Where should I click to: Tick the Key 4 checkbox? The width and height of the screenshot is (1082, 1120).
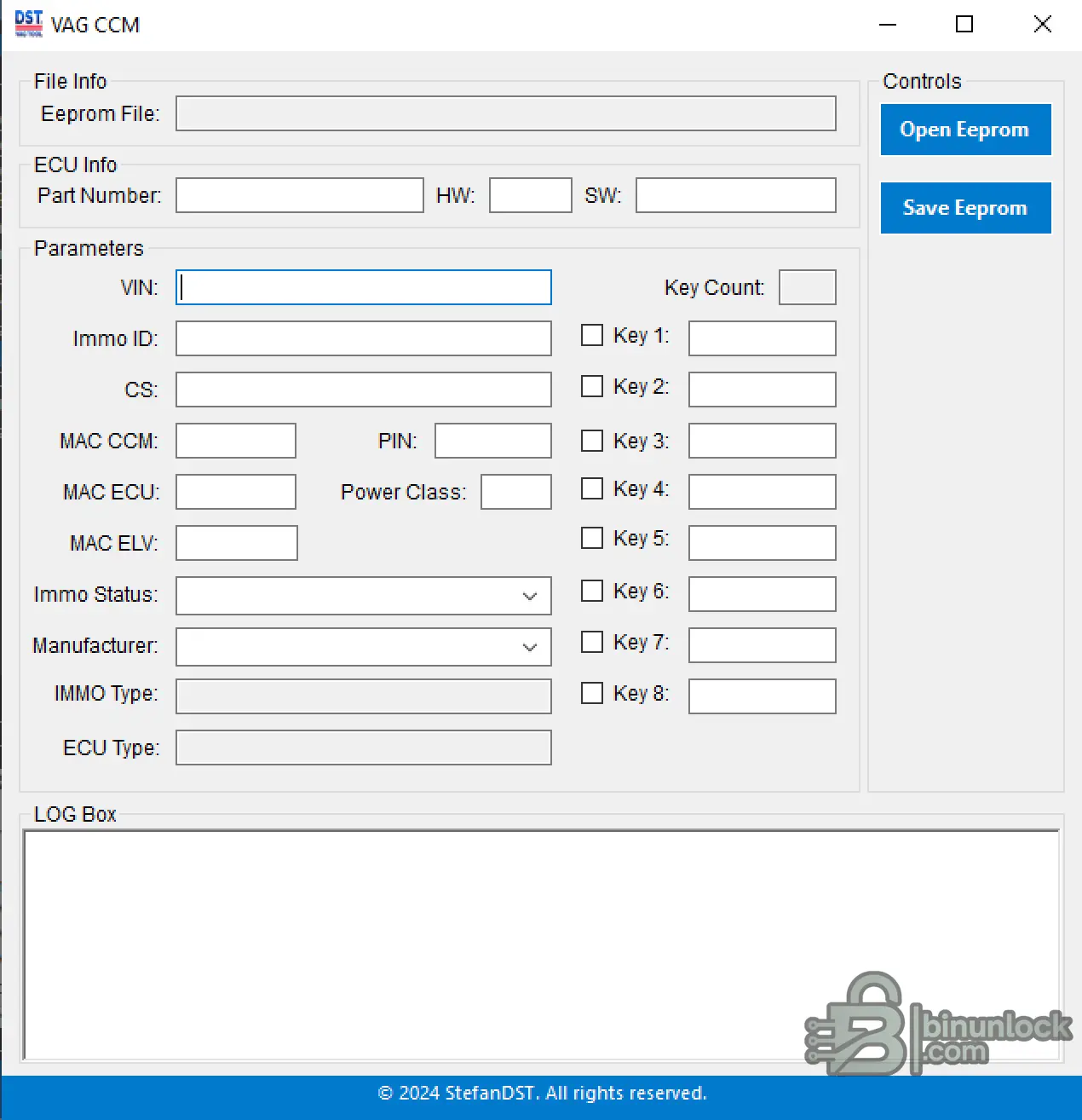pos(592,488)
